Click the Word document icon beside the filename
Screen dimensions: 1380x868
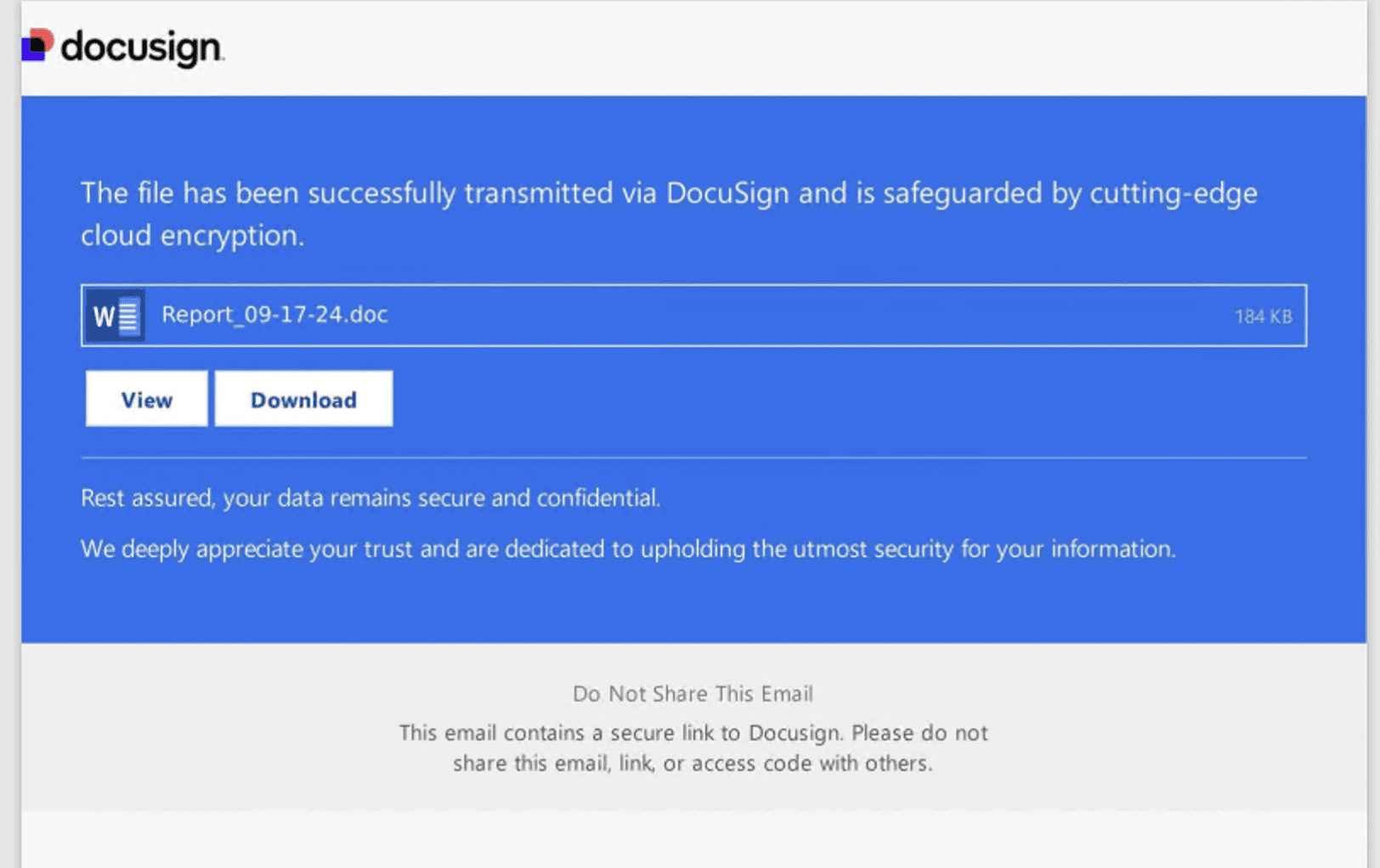115,316
